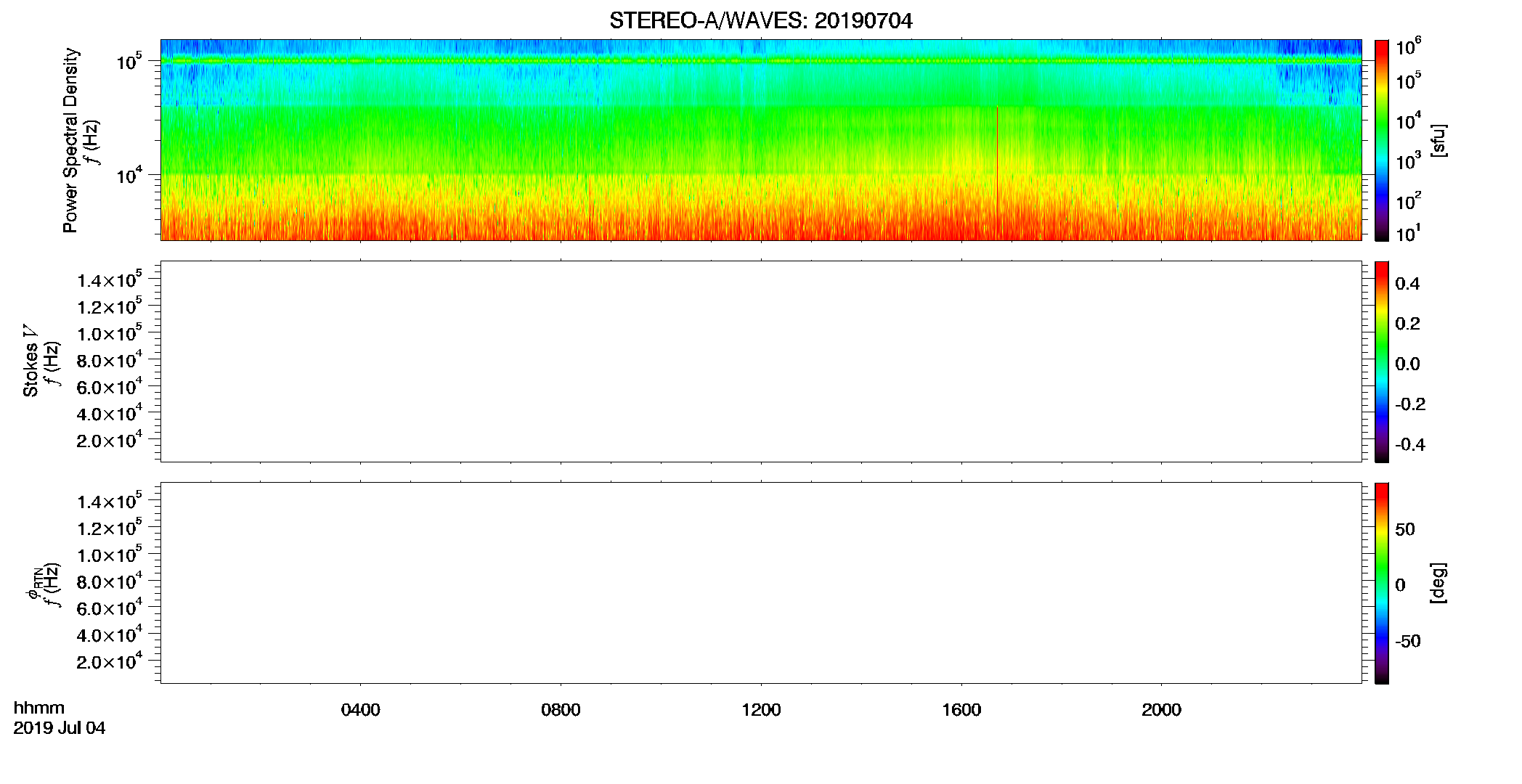The image size is (1522, 784).
Task: Click the 10^4 frequency tick of the spectrogram axis
Action: coord(129,176)
